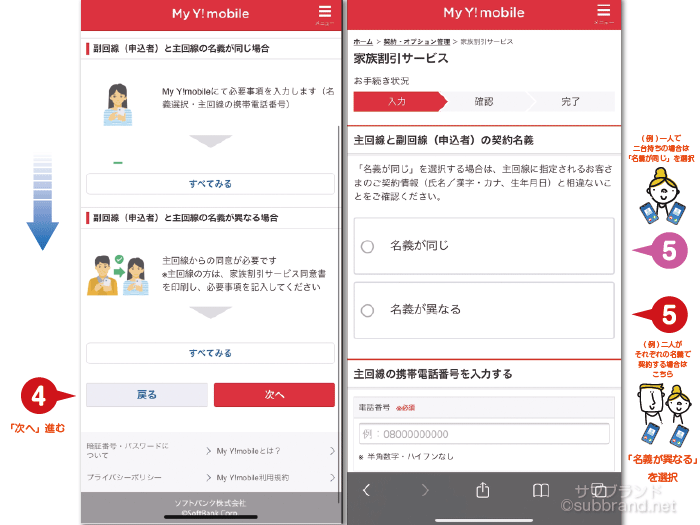This screenshot has width=700, height=525.
Task: Click the 入力 progress step
Action: click(x=398, y=101)
